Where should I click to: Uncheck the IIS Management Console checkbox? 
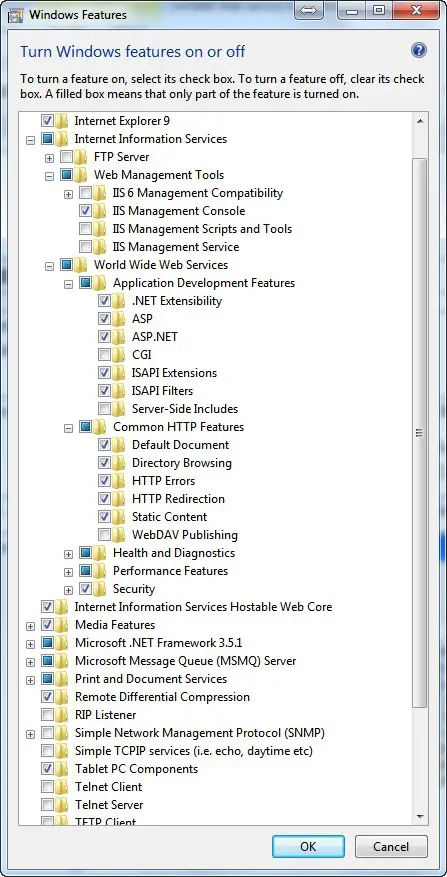pos(86,211)
